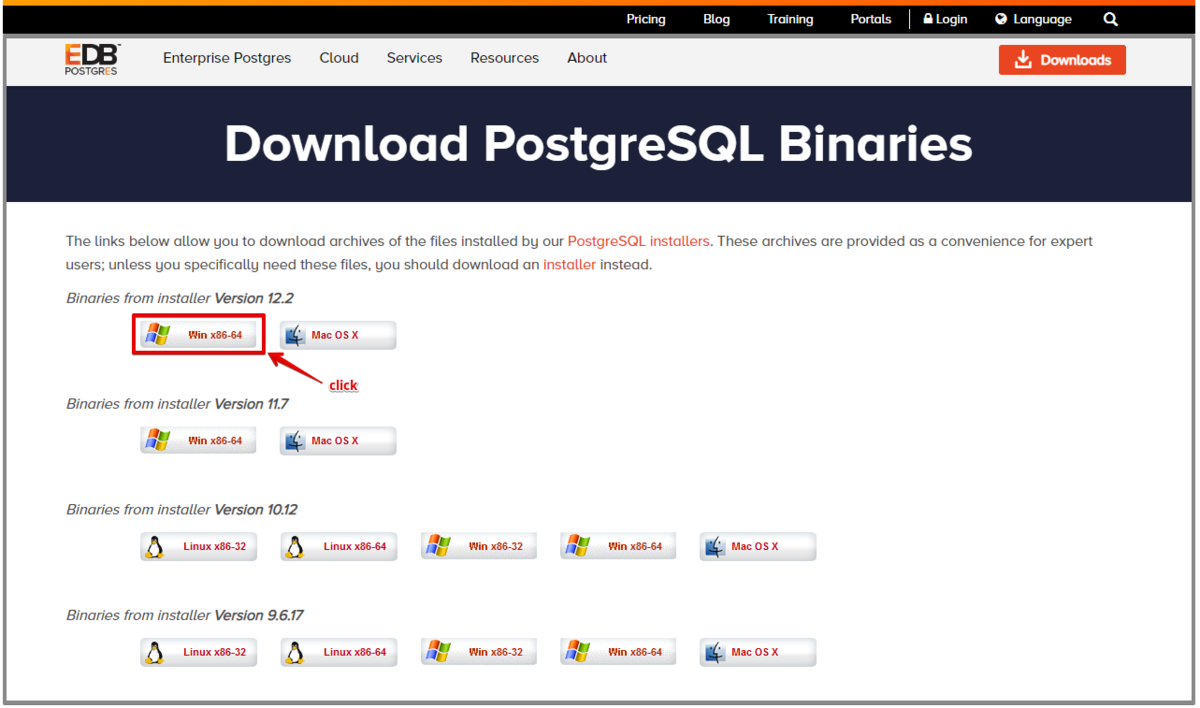
Task: Click Windows logo icon under Version 11.7
Action: [157, 440]
